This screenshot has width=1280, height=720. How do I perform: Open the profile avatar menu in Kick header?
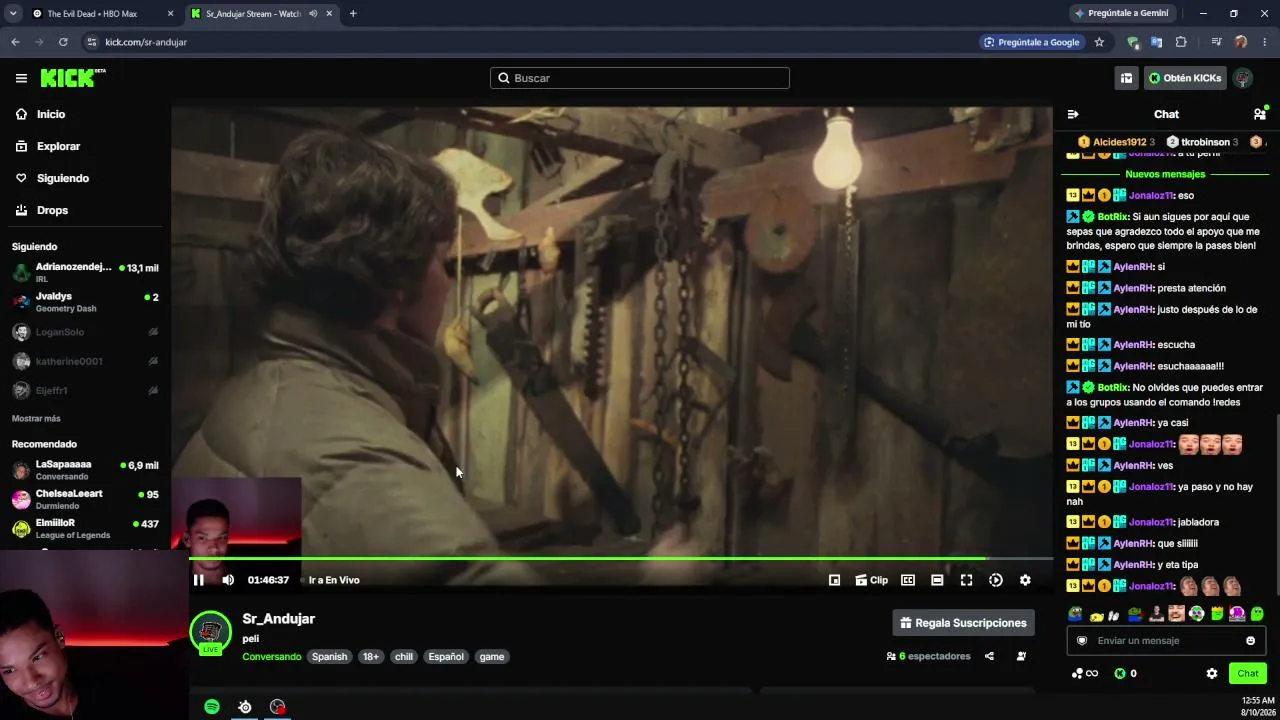(x=1243, y=78)
